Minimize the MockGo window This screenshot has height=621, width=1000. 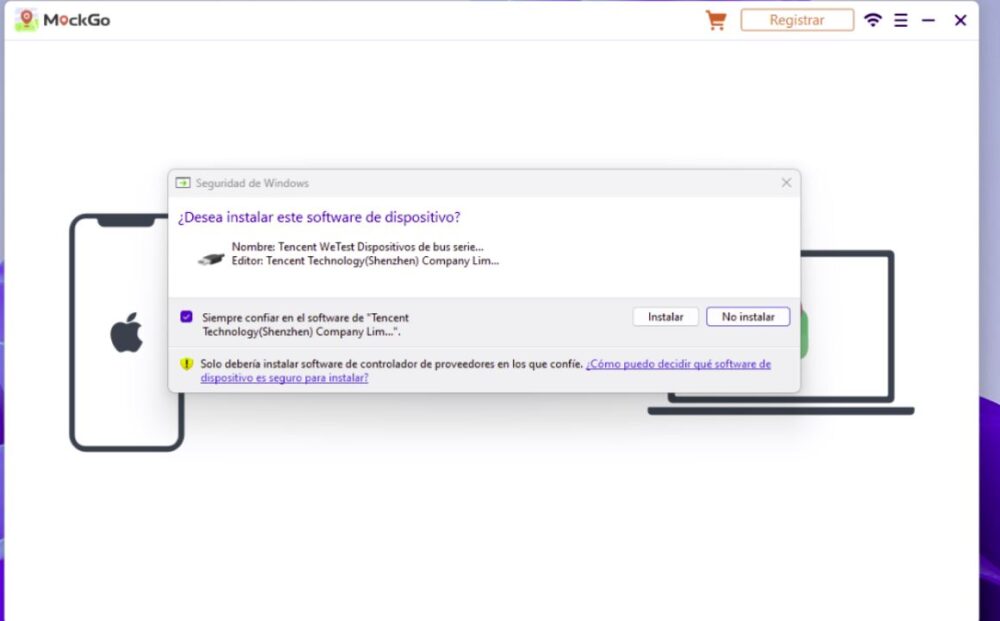point(928,20)
